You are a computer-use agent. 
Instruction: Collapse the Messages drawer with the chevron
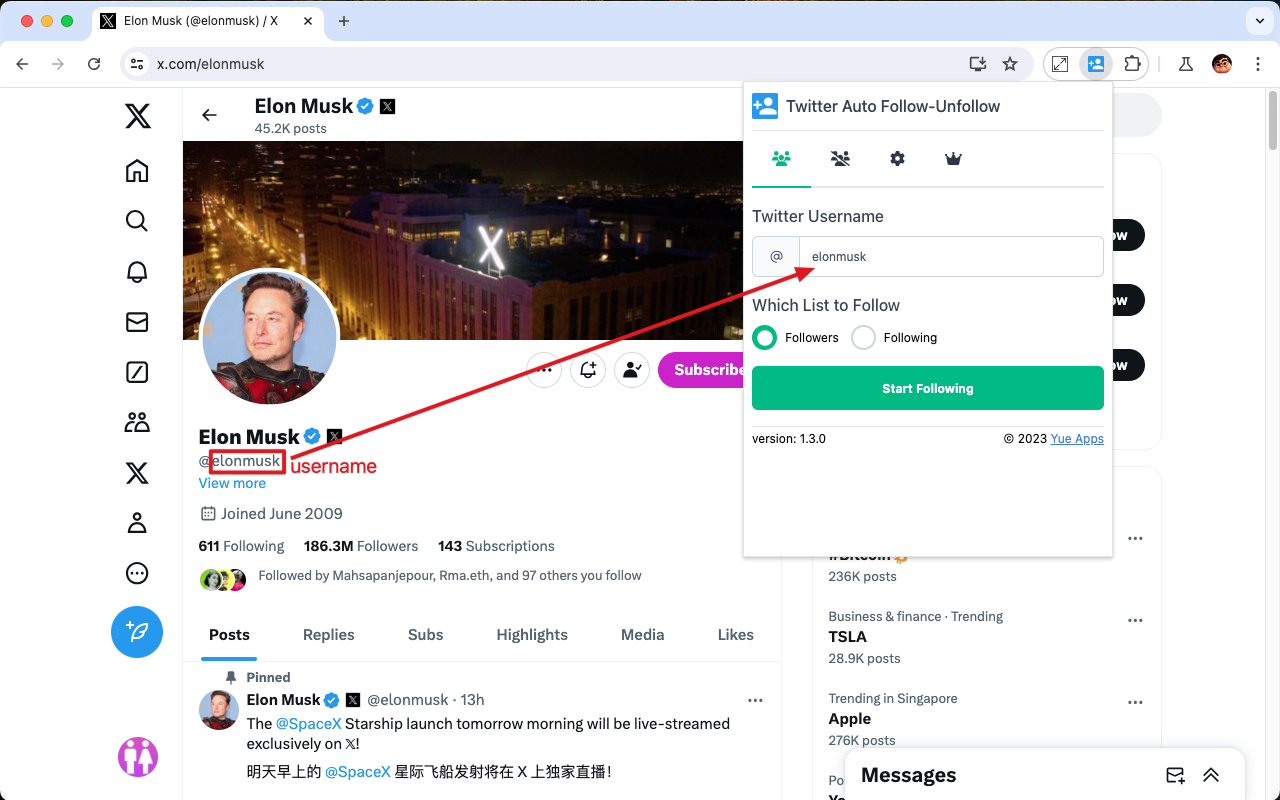click(x=1211, y=774)
